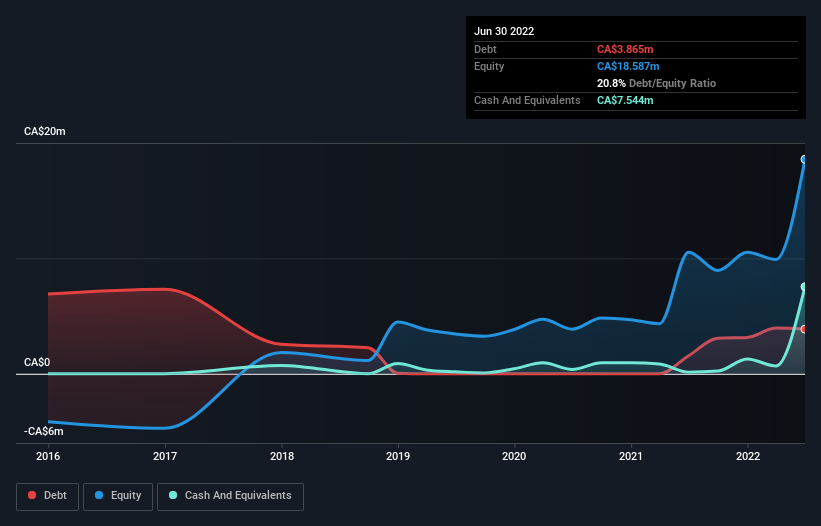Click the CA$20m y-axis label
Image resolution: width=821 pixels, height=526 pixels.
(45, 131)
